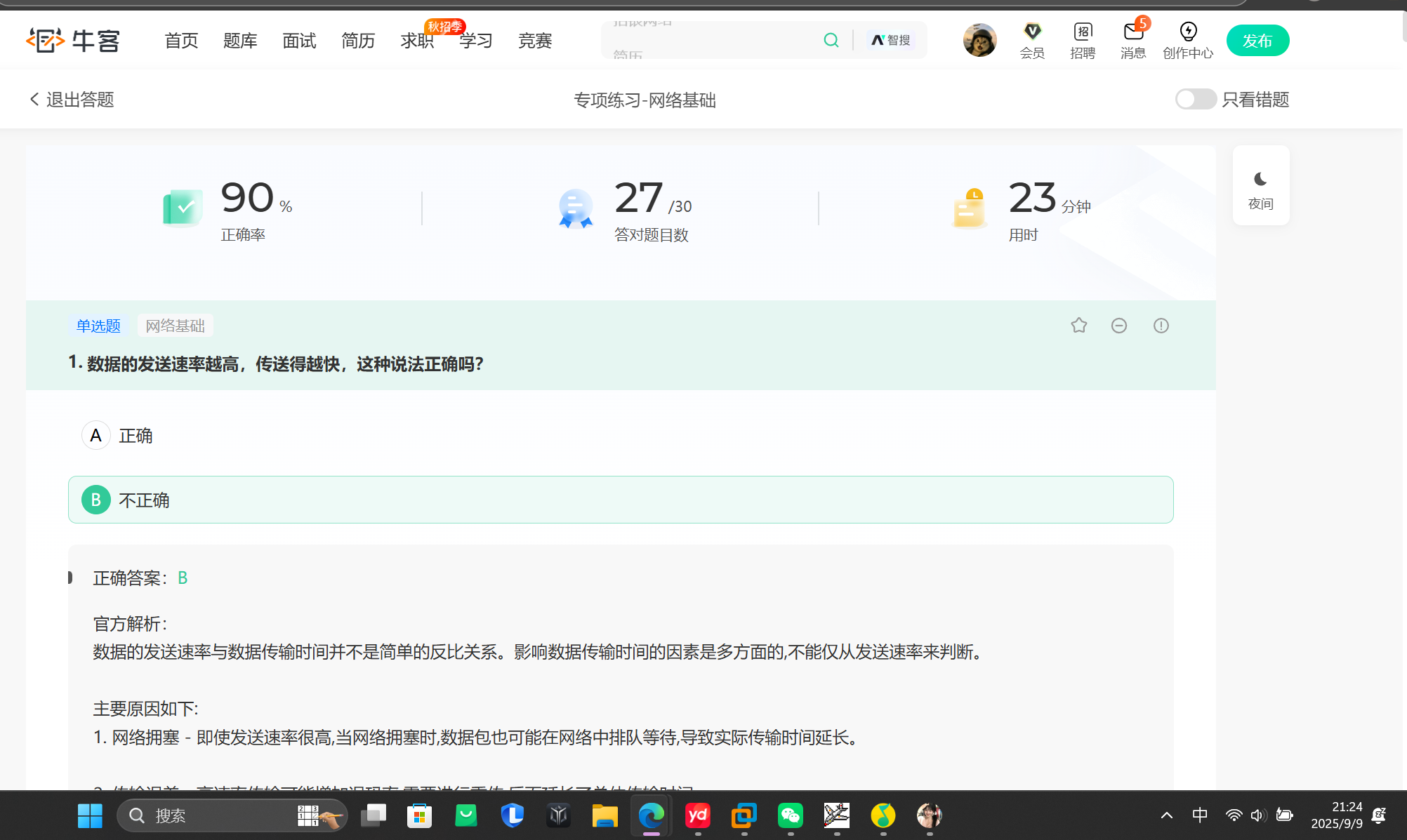Open the 题库 menu item
The image size is (1407, 840).
tap(240, 41)
